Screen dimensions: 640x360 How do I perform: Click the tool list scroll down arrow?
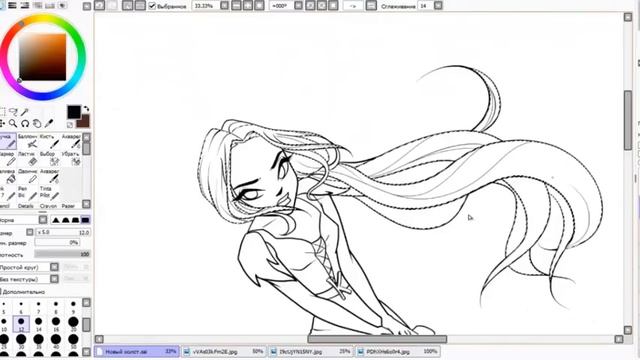pos(86,204)
